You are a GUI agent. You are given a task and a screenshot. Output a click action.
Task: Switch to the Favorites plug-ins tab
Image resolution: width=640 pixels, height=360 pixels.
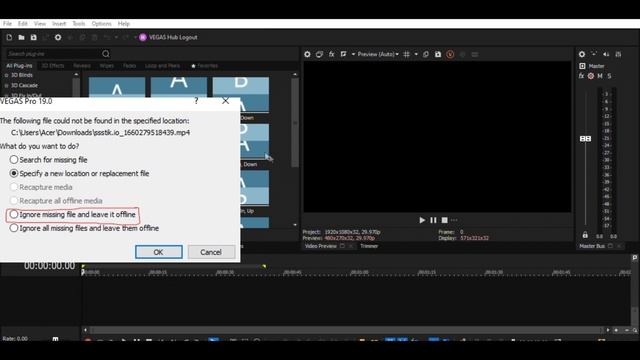click(x=204, y=66)
